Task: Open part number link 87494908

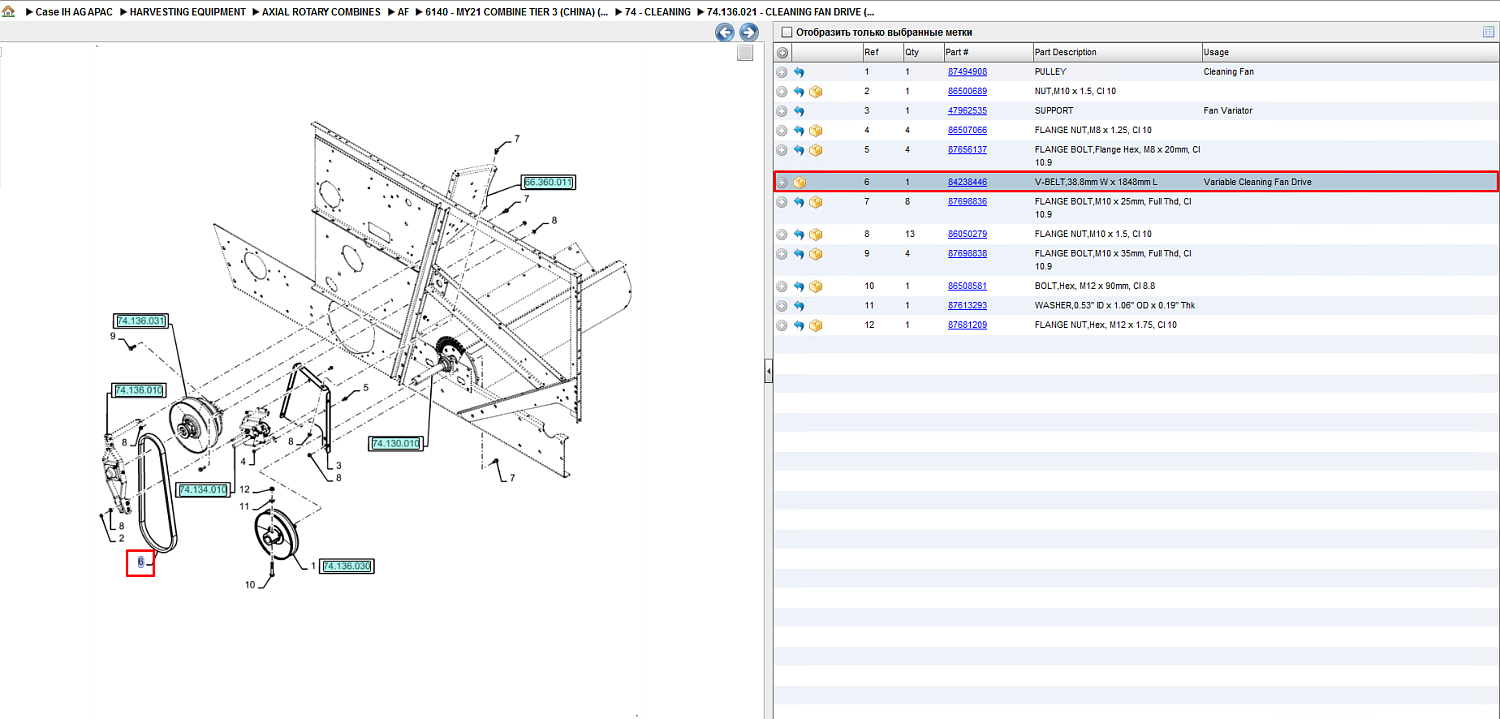Action: pos(967,72)
